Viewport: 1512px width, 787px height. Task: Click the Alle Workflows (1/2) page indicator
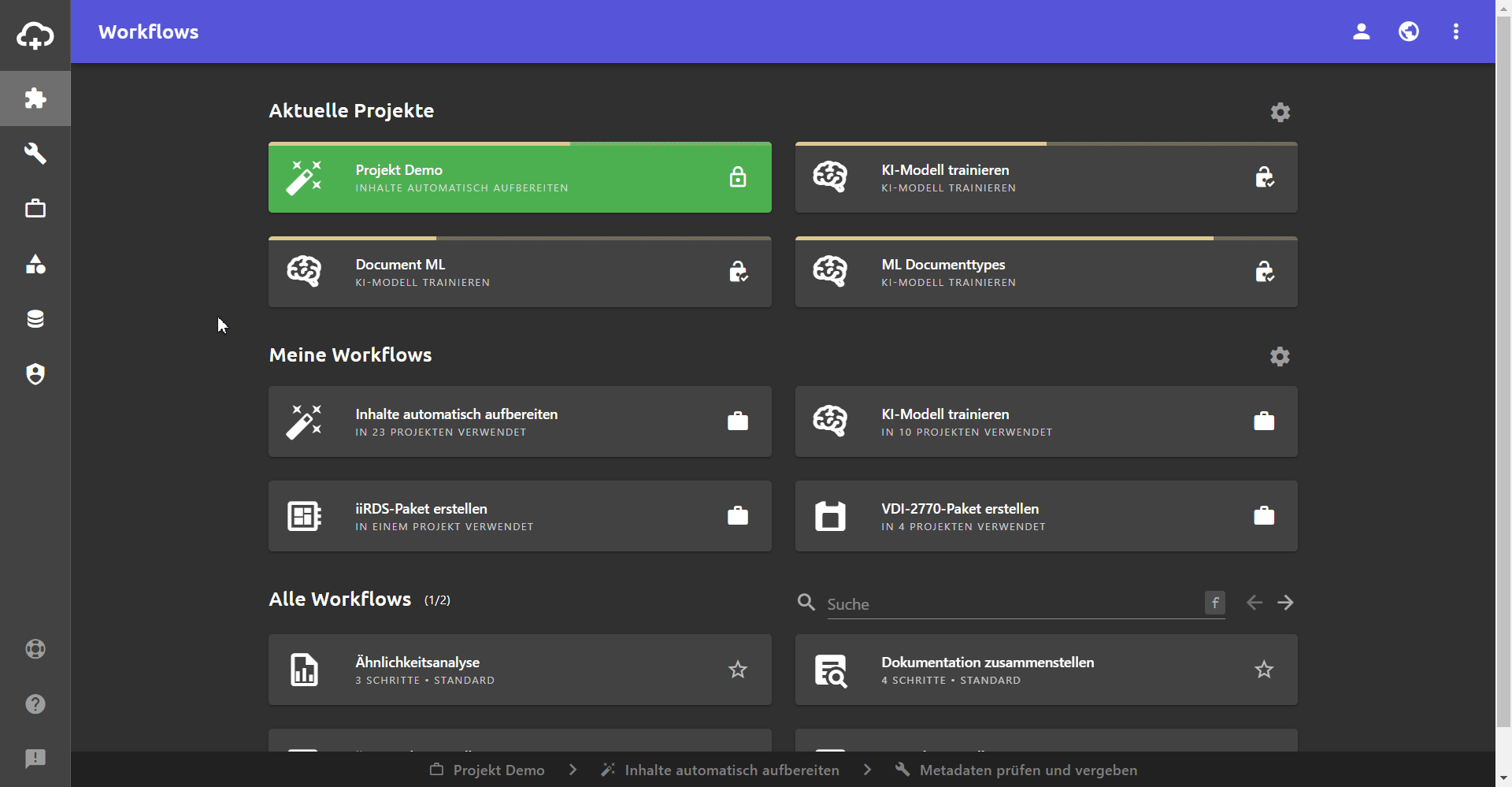pos(437,600)
